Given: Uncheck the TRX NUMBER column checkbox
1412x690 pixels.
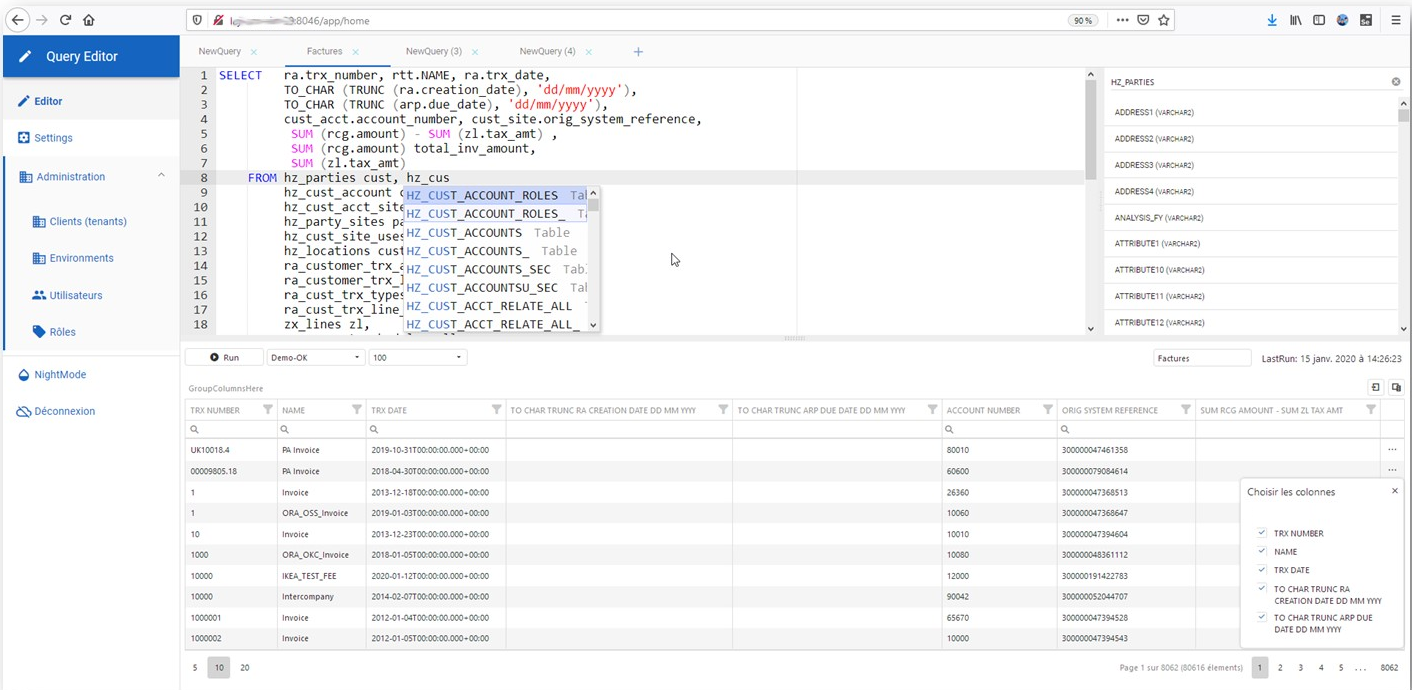Looking at the screenshot, I should (1261, 532).
